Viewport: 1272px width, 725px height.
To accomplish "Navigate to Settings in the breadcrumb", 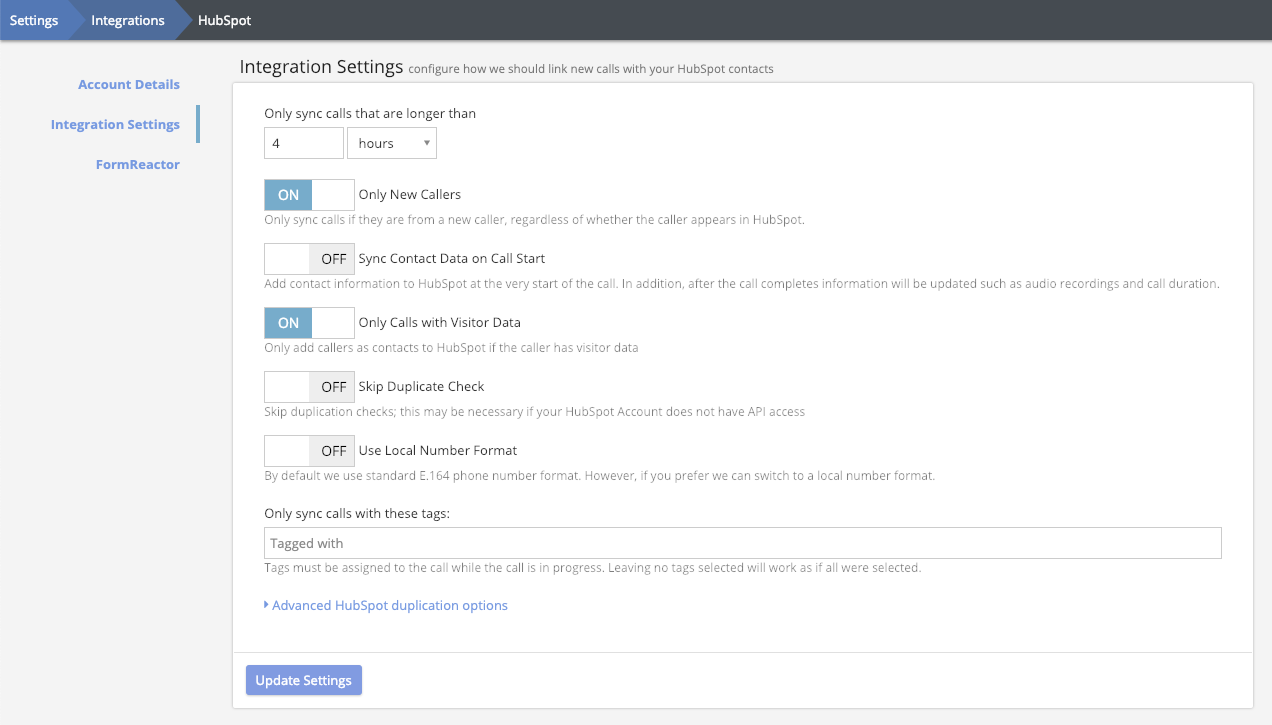I will pyautogui.click(x=34, y=21).
